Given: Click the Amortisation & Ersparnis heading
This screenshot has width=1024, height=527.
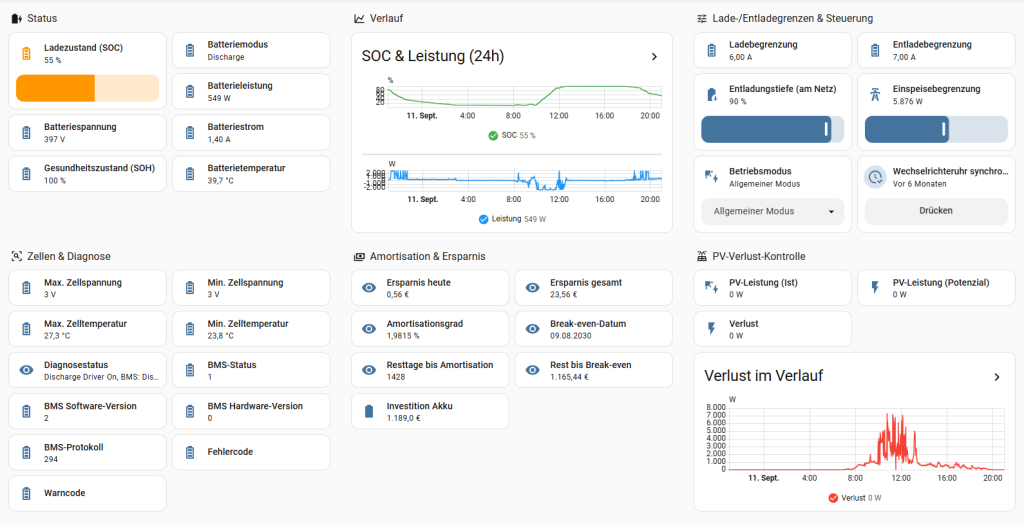Looking at the screenshot, I should coord(427,257).
